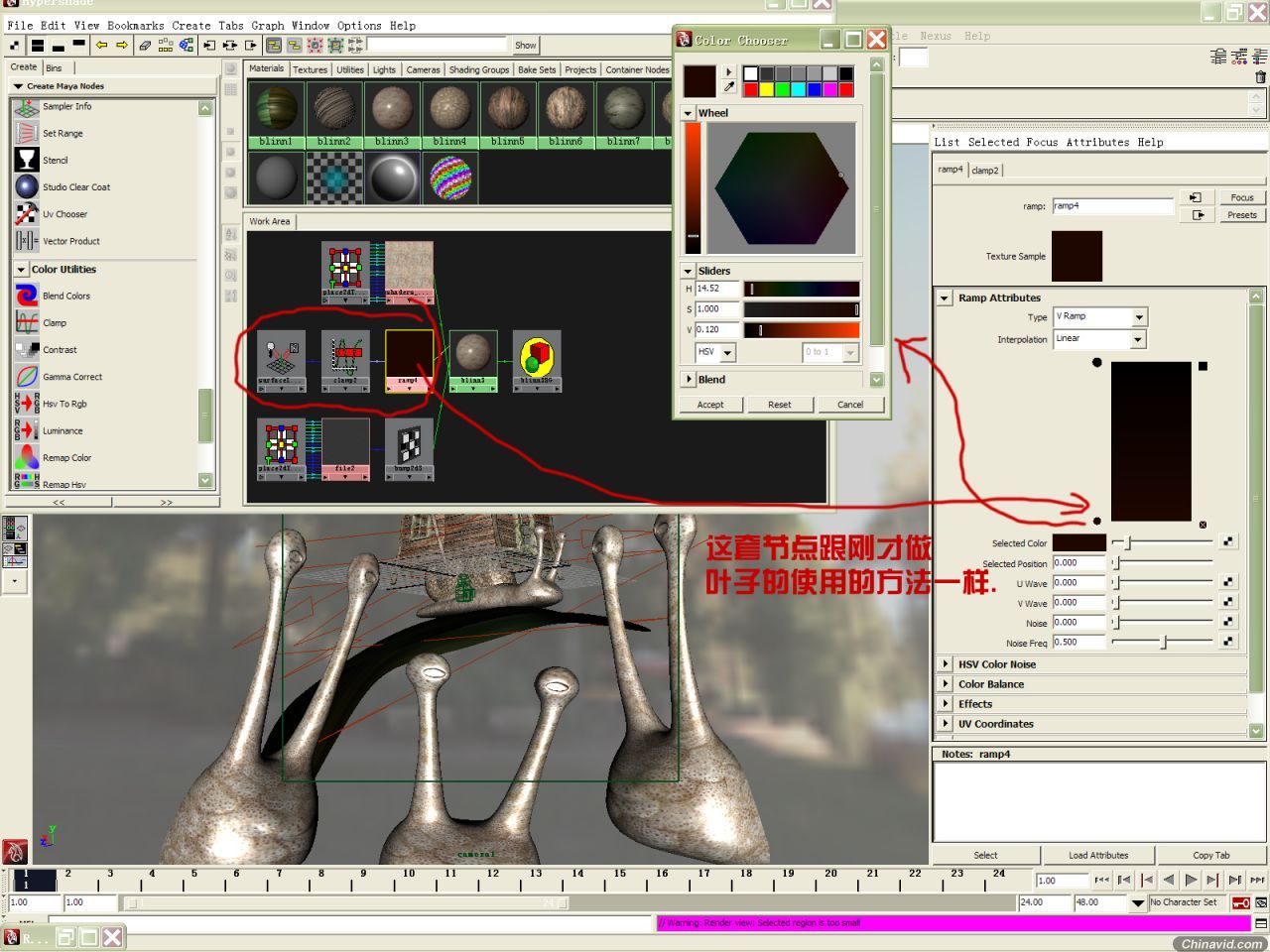This screenshot has height=952, width=1270.
Task: Click the Luminance utility icon
Action: [27, 430]
